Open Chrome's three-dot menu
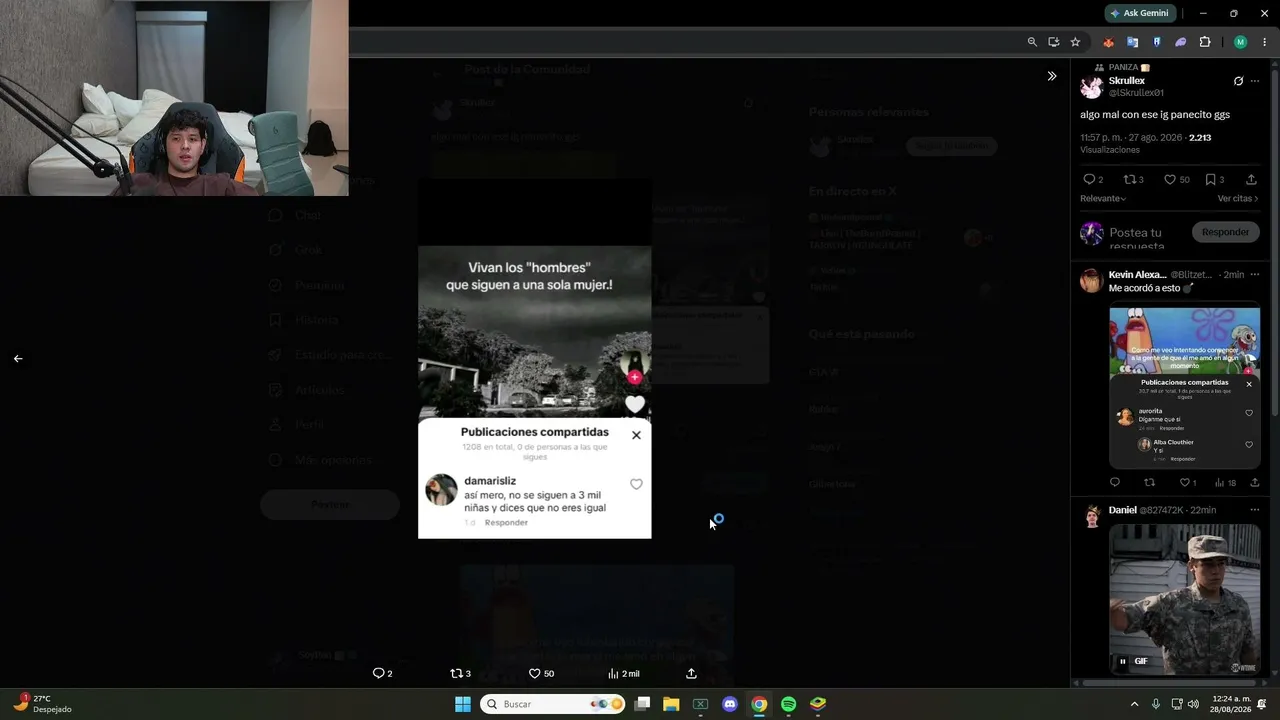This screenshot has width=1280, height=720. coord(1264,42)
